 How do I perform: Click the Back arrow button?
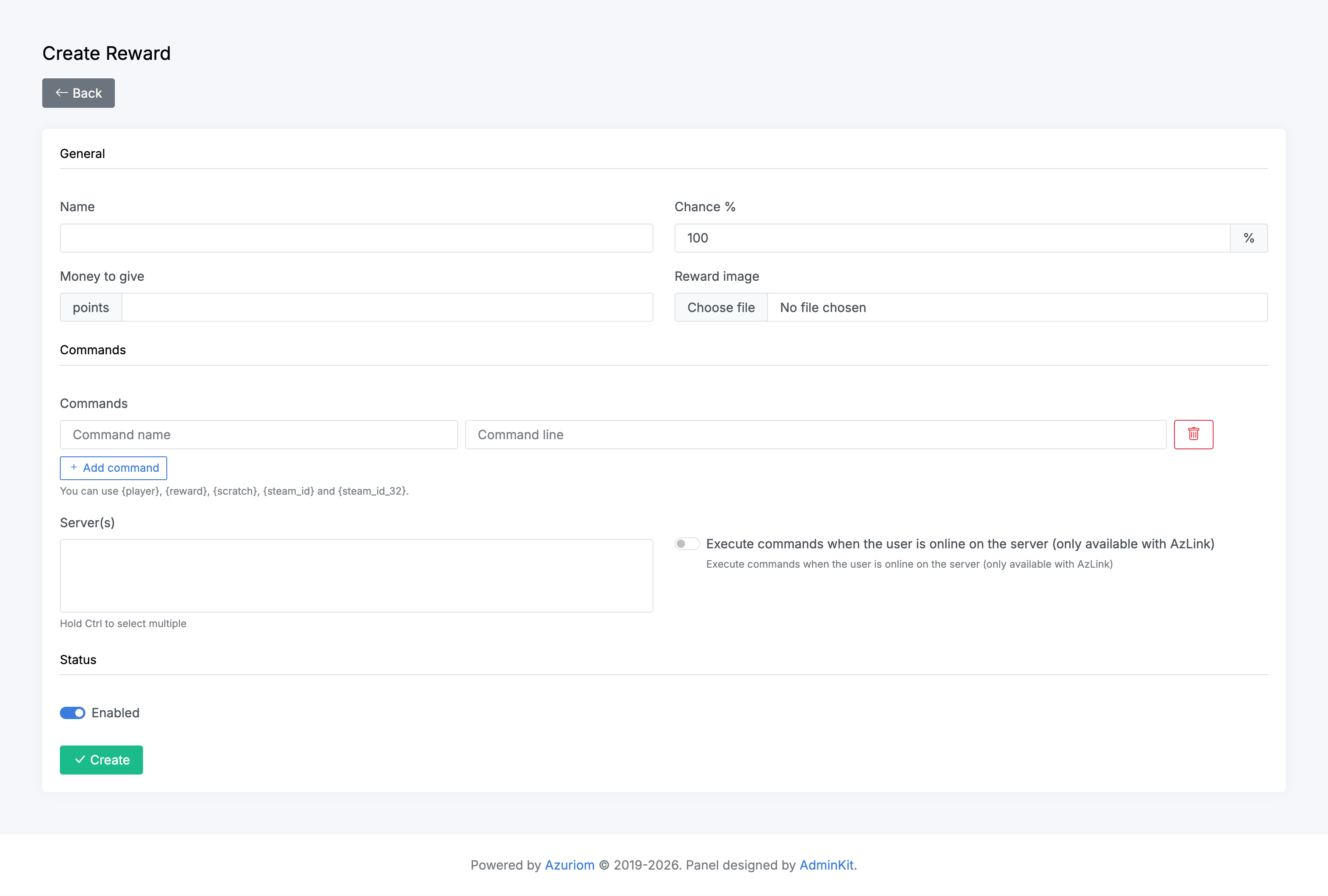pyautogui.click(x=78, y=93)
